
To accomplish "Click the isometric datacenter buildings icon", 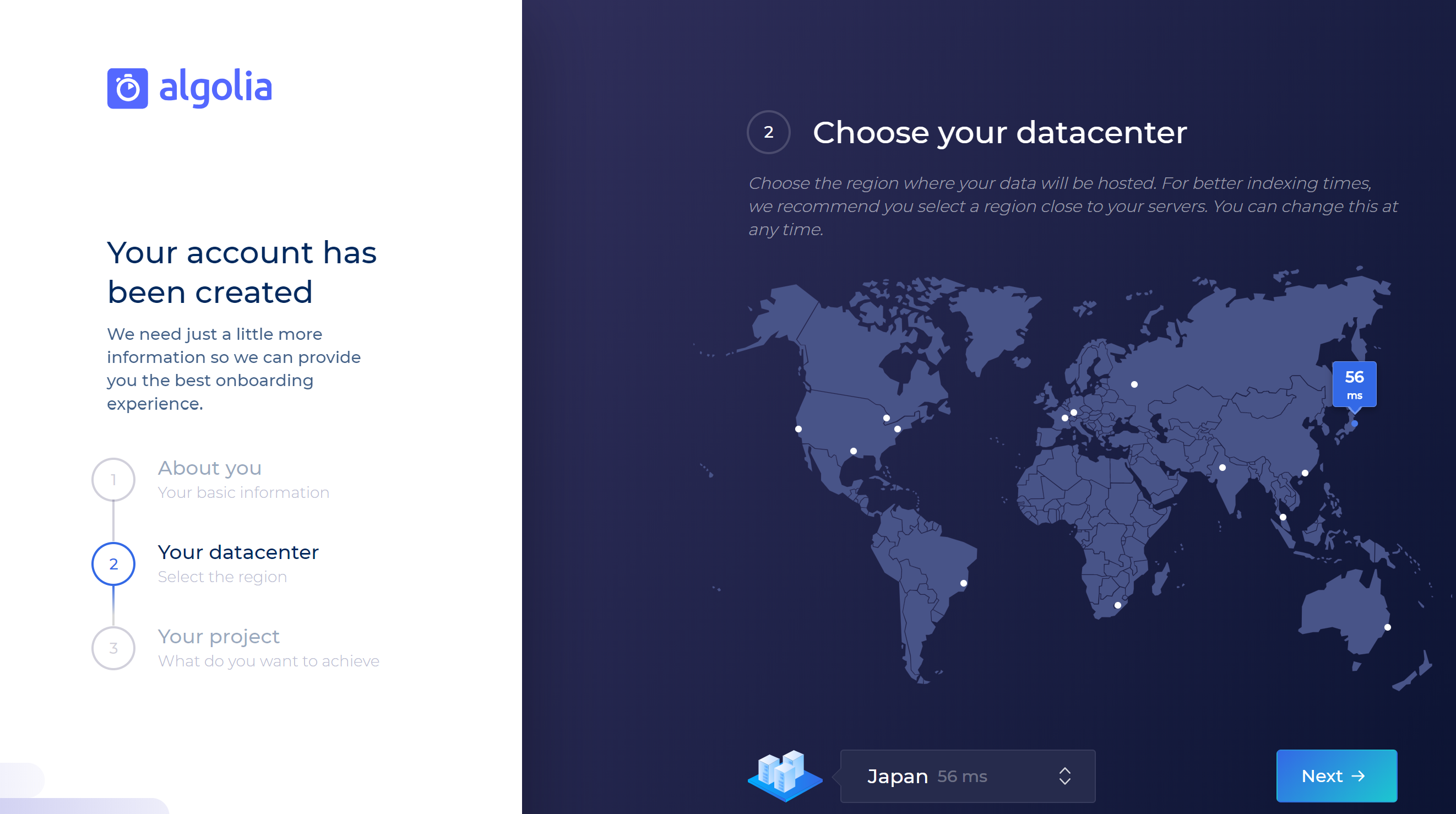I will (785, 775).
